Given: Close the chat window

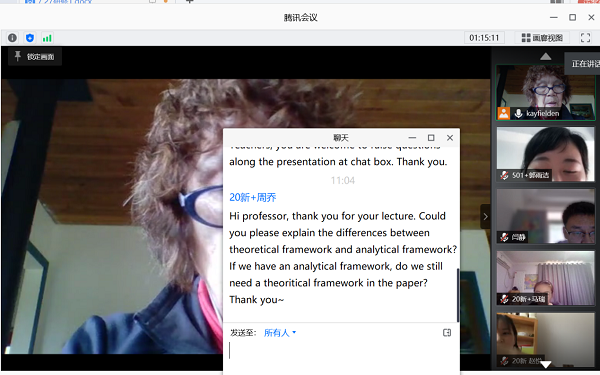Looking at the screenshot, I should pos(450,138).
